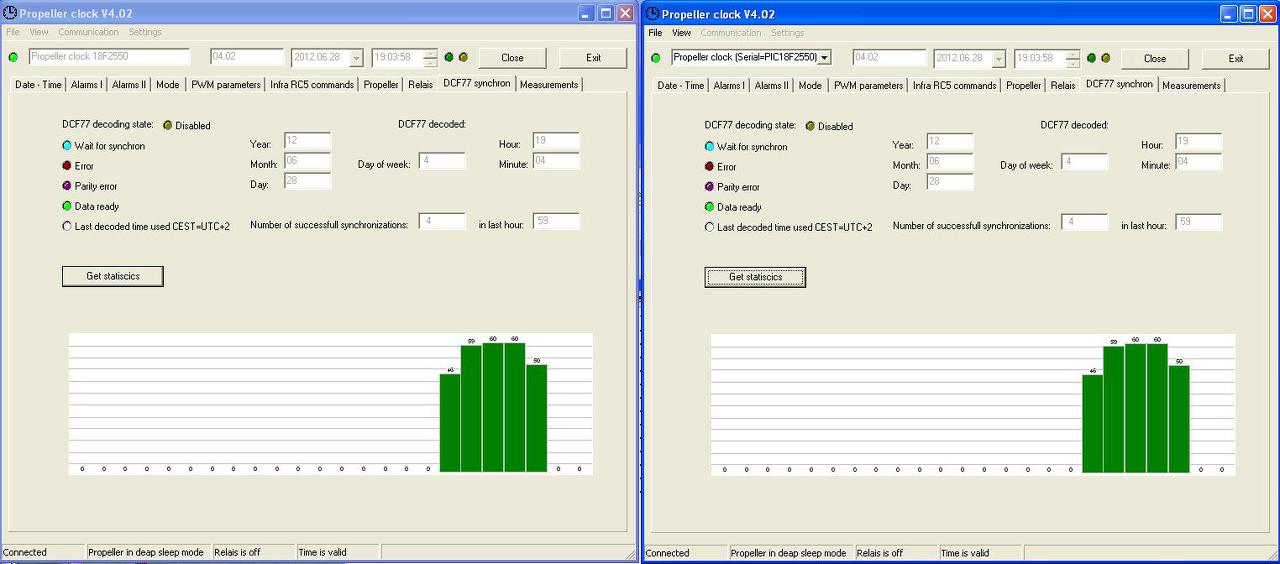Select Last decoded time used radio in right window
The height and width of the screenshot is (564, 1280).
pyautogui.click(x=710, y=227)
